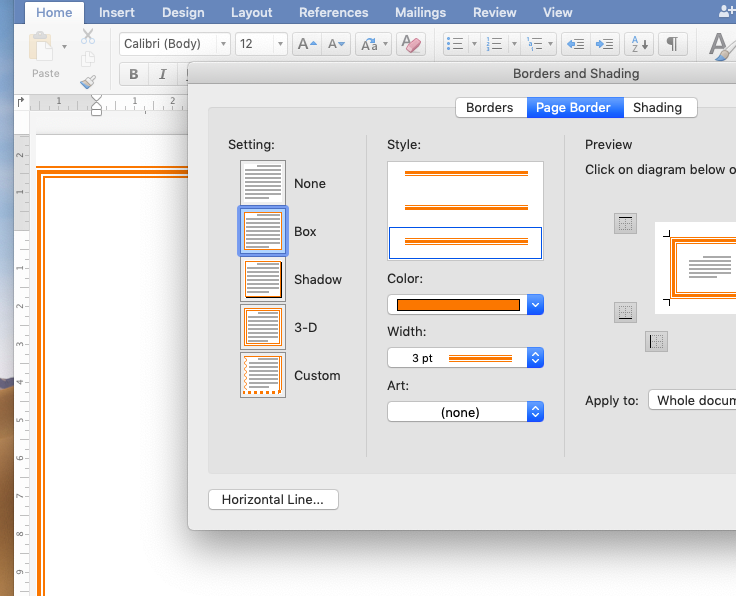Select the None border setting
This screenshot has height=596, width=736.
point(263,183)
